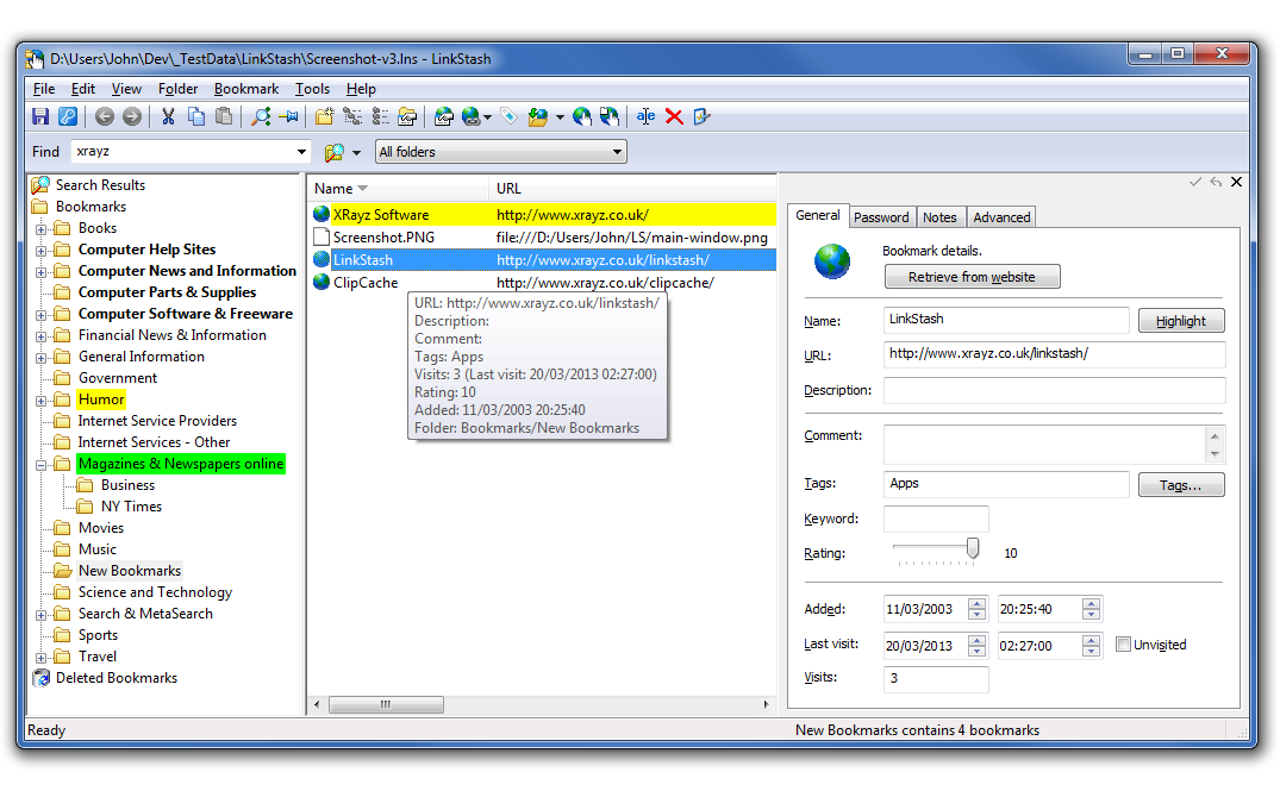Open the File menu

(43, 89)
